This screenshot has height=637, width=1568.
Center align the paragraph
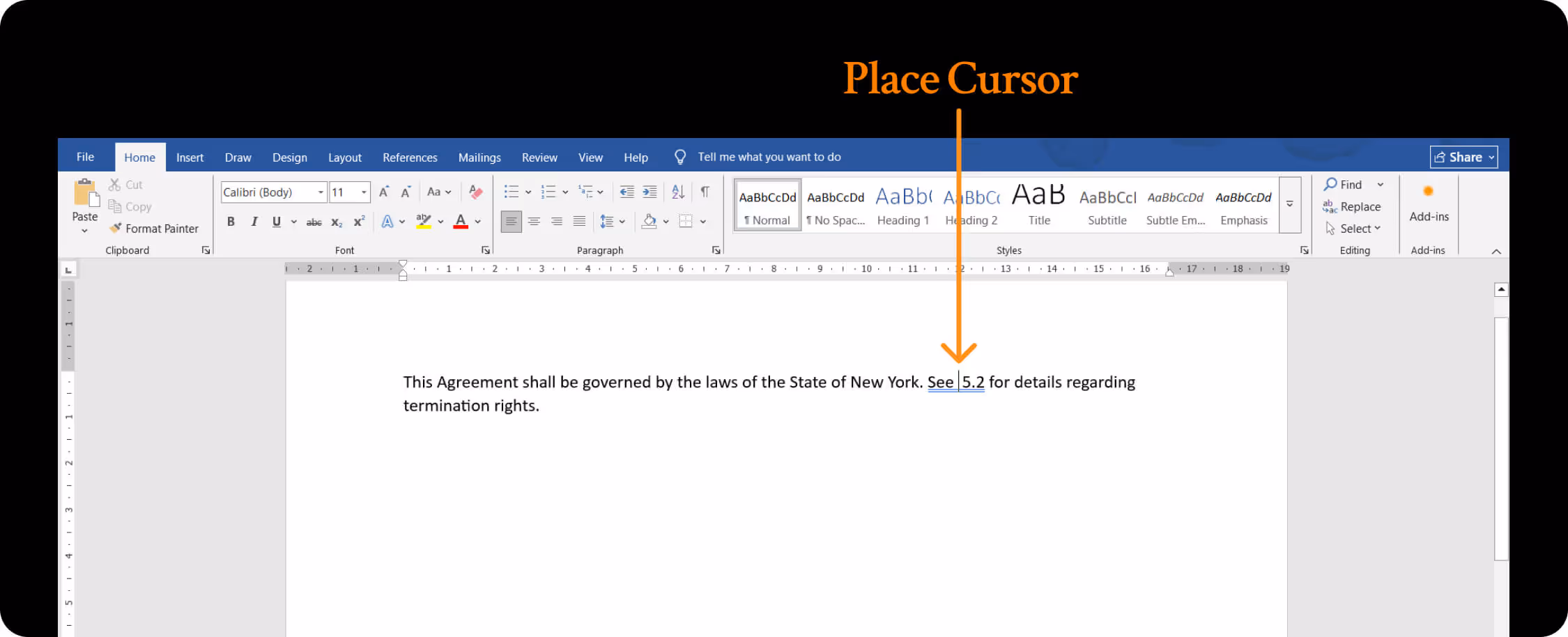[x=534, y=222]
